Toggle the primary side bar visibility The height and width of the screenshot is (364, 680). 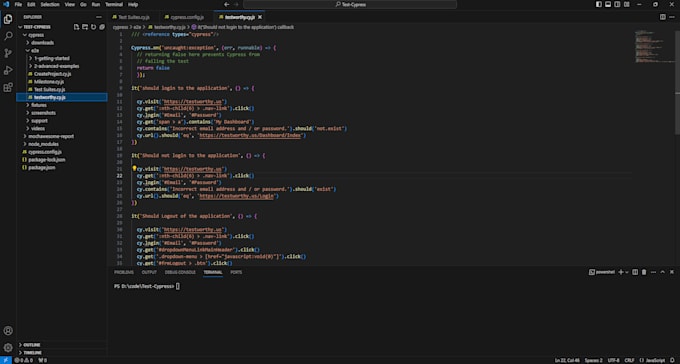coord(599,4)
